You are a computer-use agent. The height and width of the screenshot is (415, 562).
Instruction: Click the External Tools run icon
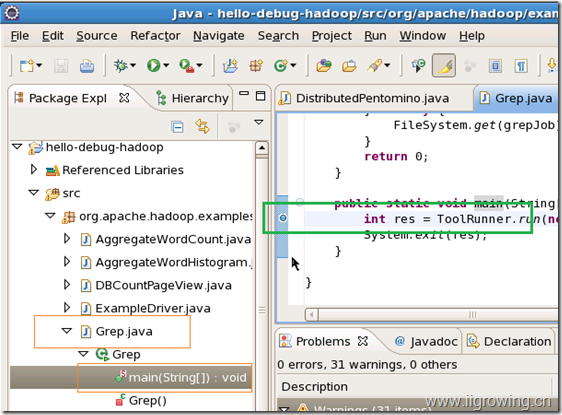[x=186, y=66]
